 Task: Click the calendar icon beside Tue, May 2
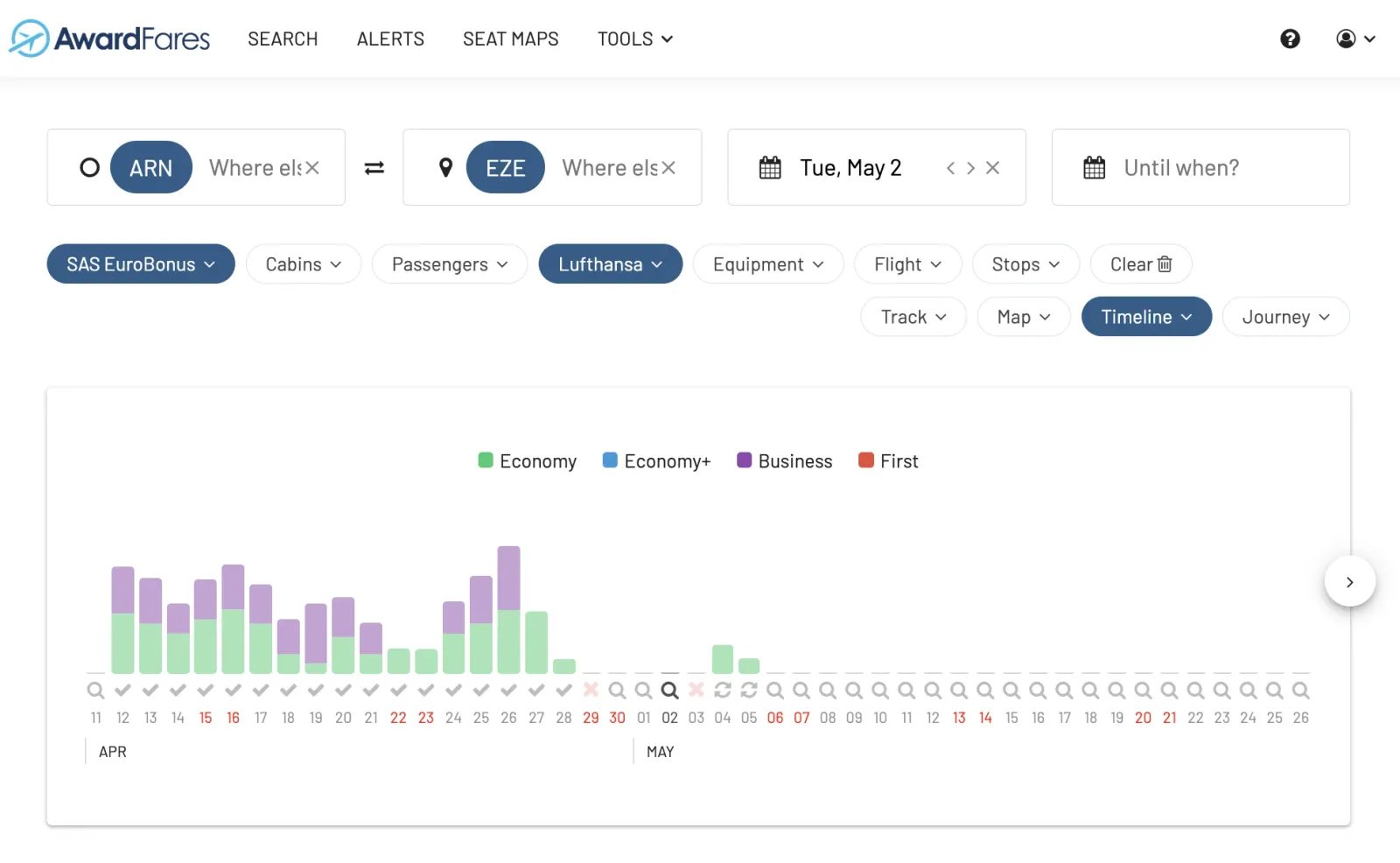[770, 167]
